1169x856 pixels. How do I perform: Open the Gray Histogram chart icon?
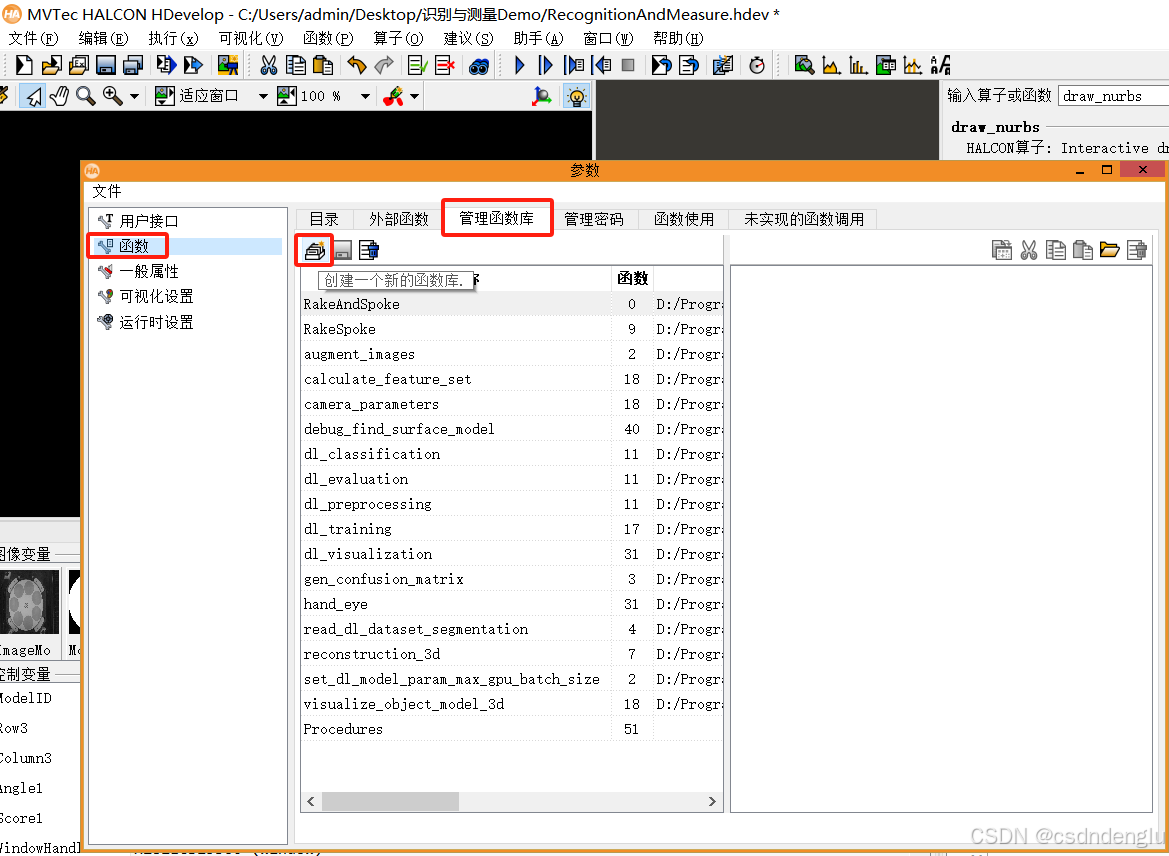[831, 65]
